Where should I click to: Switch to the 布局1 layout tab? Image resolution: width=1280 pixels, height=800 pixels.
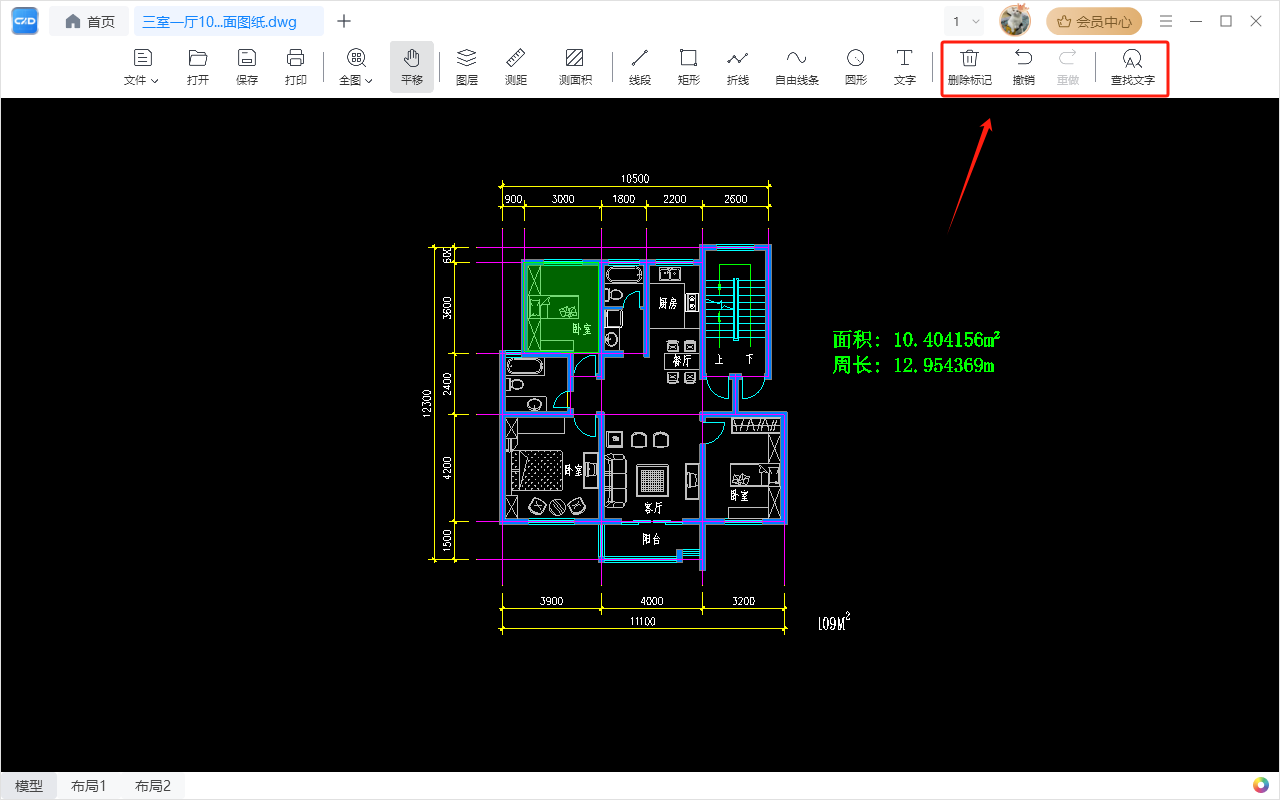point(88,786)
